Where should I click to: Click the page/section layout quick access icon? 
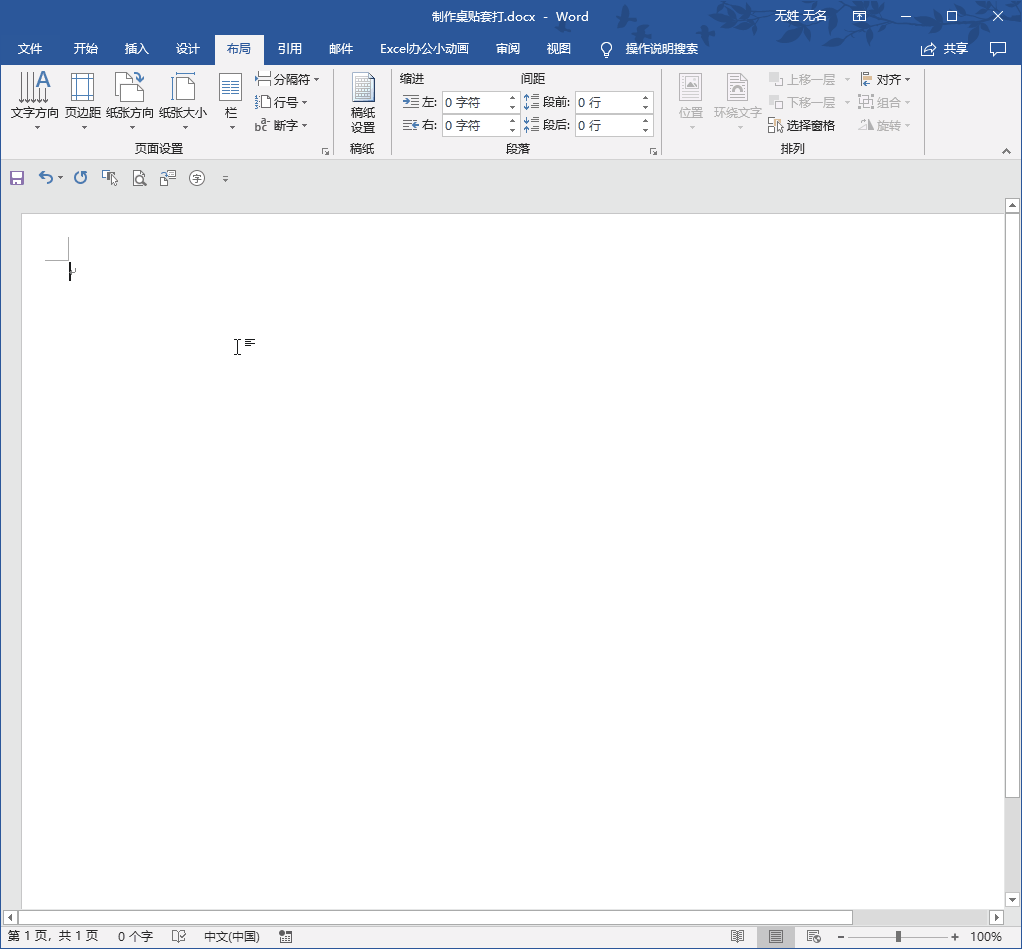point(168,178)
